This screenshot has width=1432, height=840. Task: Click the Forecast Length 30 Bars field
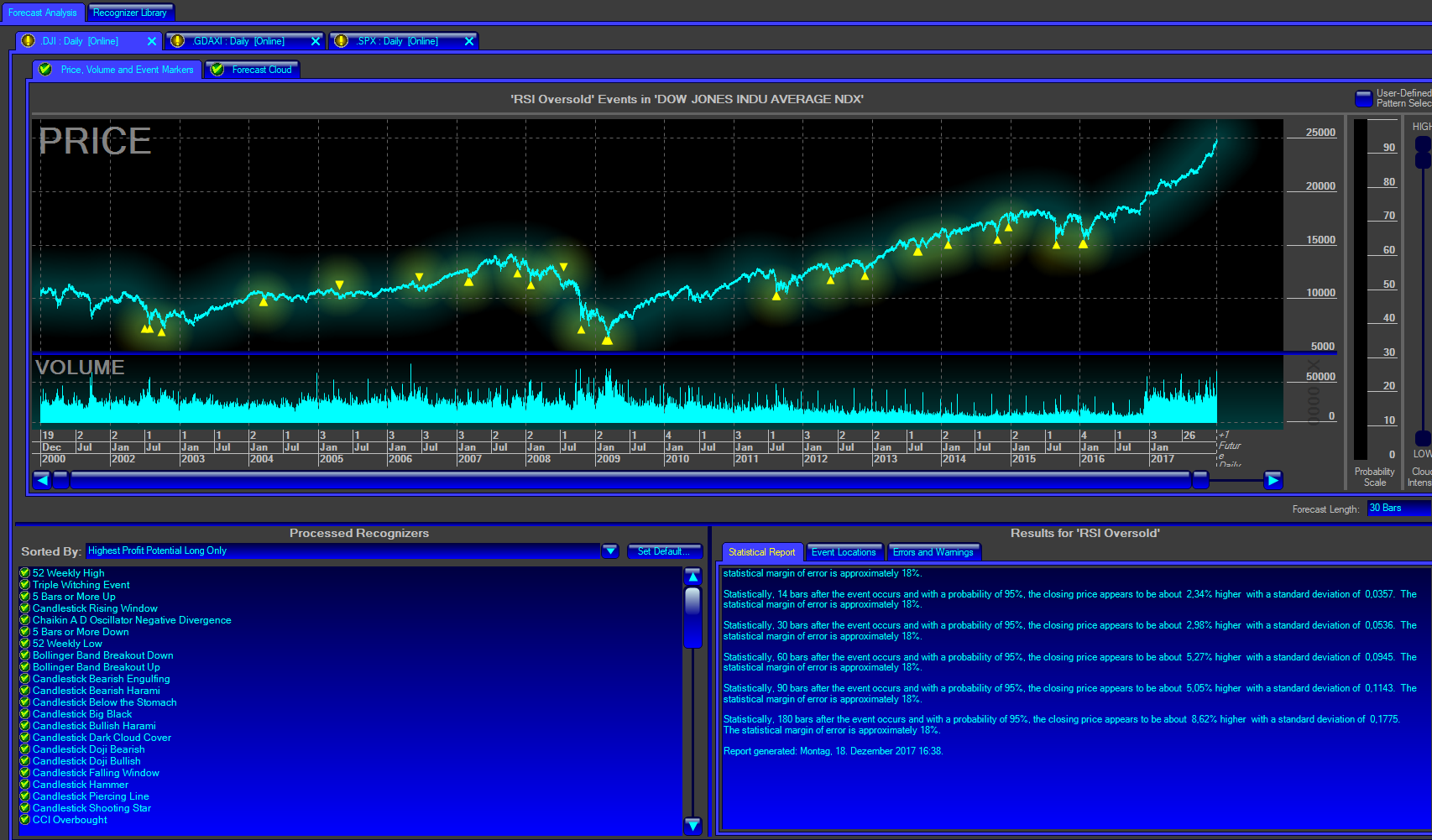(x=1398, y=508)
